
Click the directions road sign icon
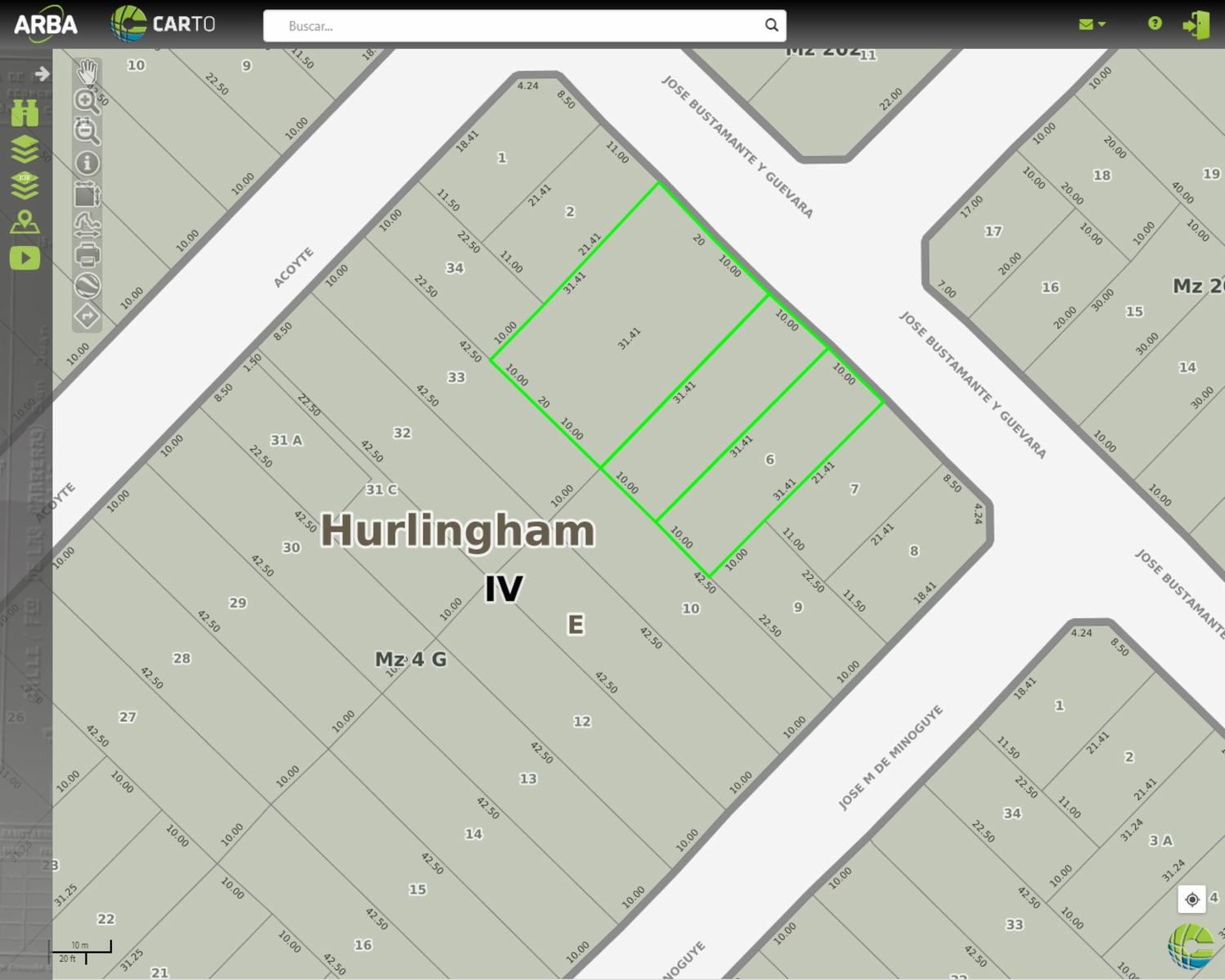(87, 316)
